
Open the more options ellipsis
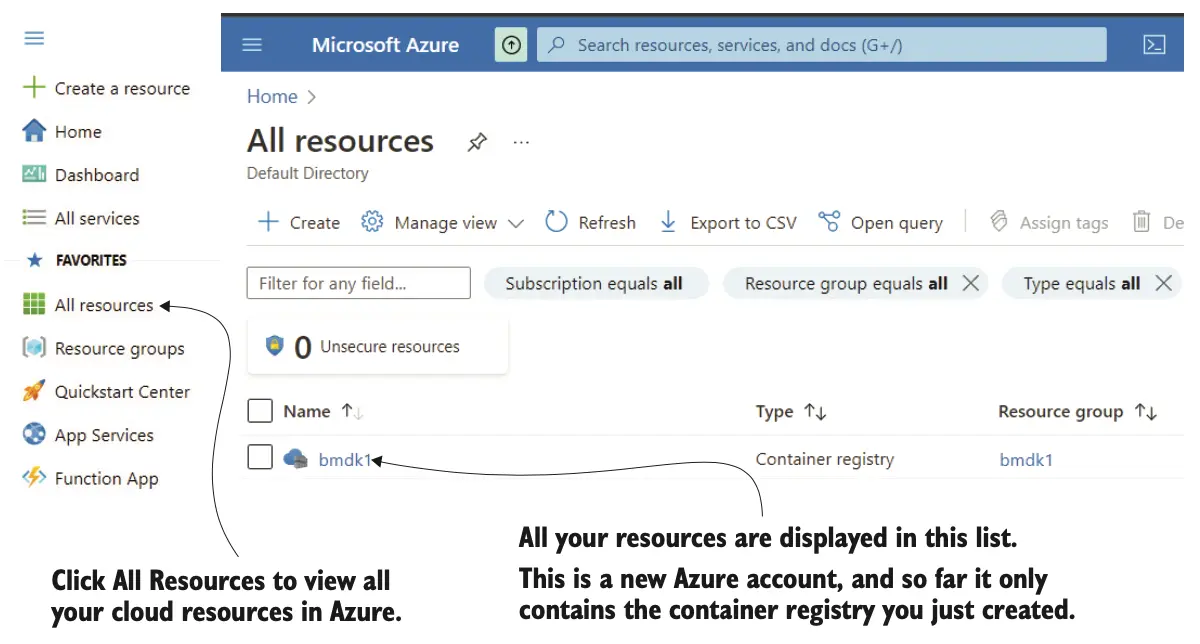[x=521, y=143]
